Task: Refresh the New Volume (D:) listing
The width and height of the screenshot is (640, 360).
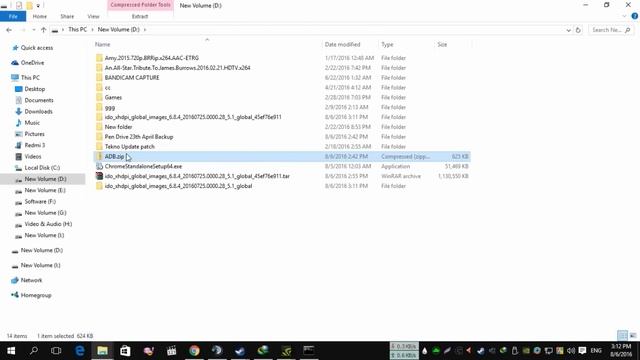Action: click(x=578, y=30)
